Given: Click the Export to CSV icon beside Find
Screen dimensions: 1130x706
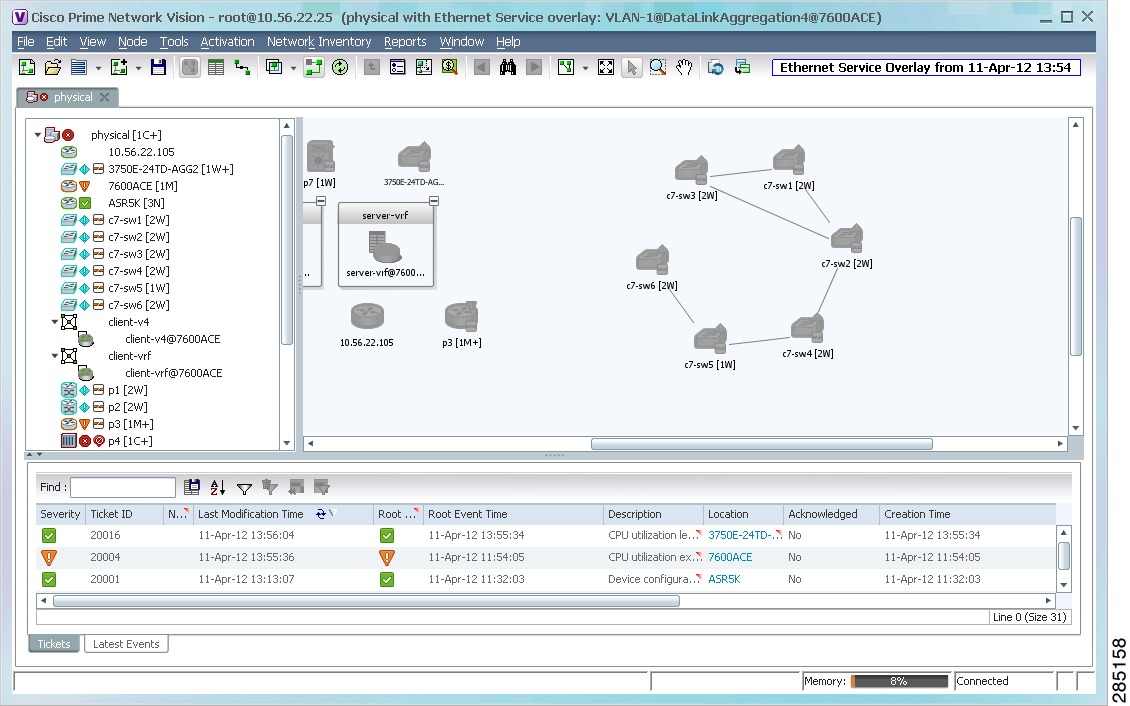Looking at the screenshot, I should (192, 488).
